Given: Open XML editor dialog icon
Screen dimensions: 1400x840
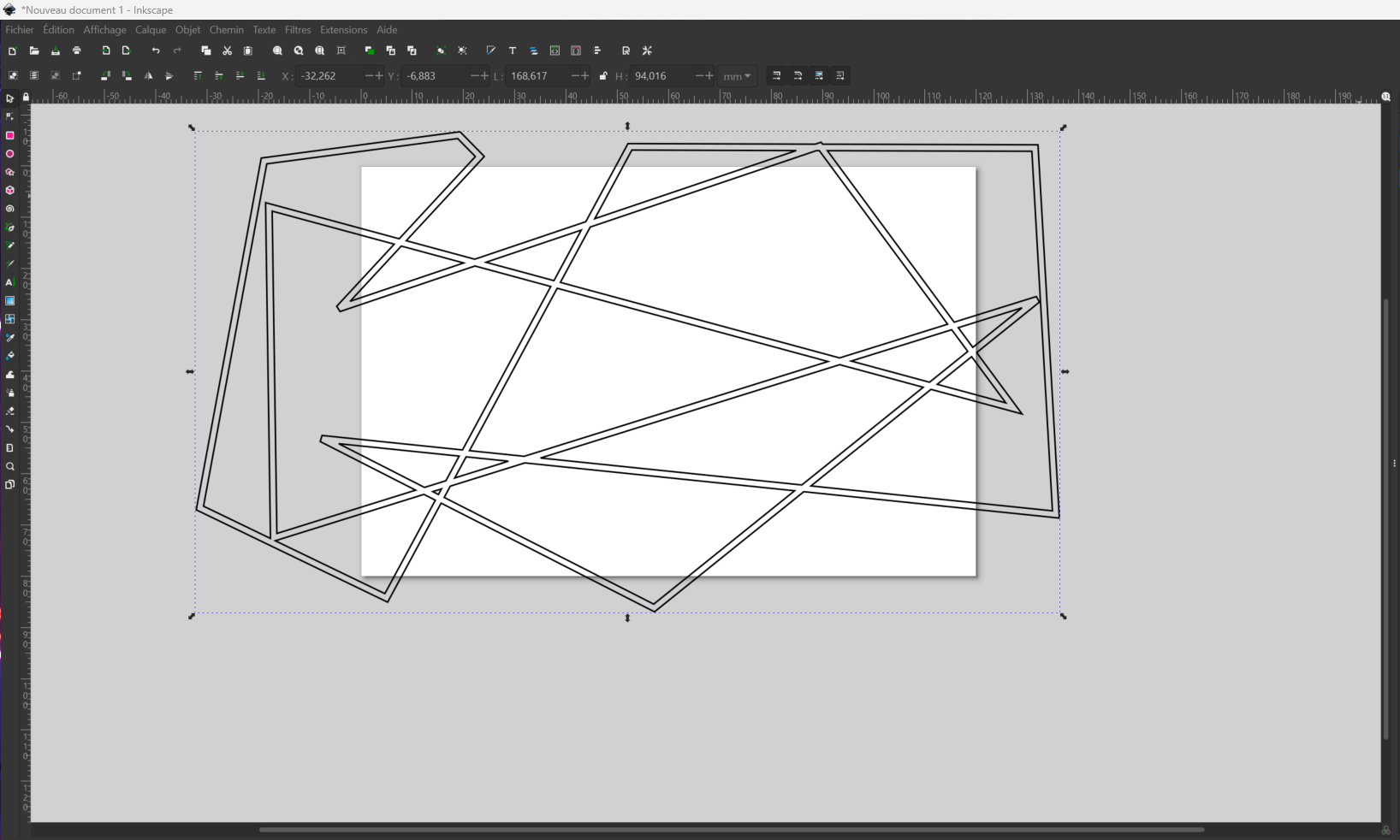Looking at the screenshot, I should [x=555, y=51].
